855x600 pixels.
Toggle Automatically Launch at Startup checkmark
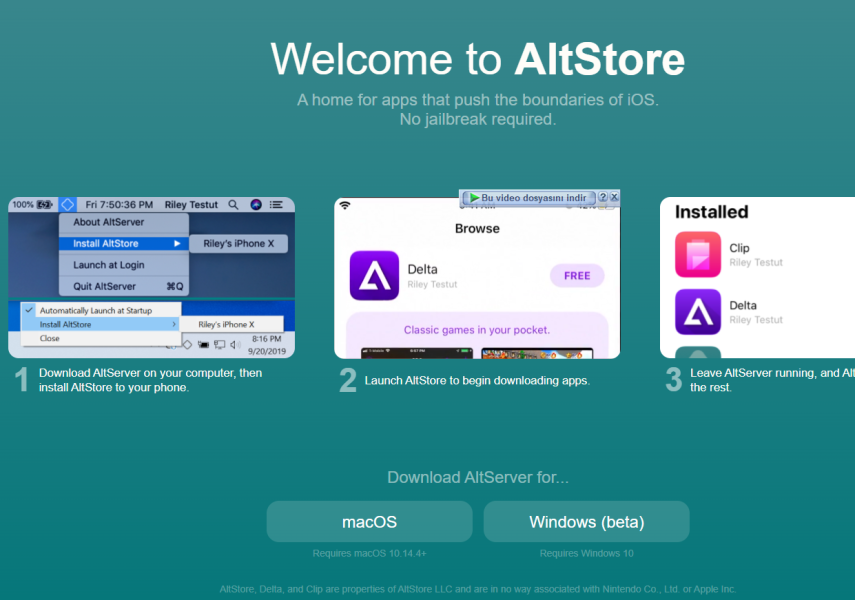pyautogui.click(x=29, y=310)
